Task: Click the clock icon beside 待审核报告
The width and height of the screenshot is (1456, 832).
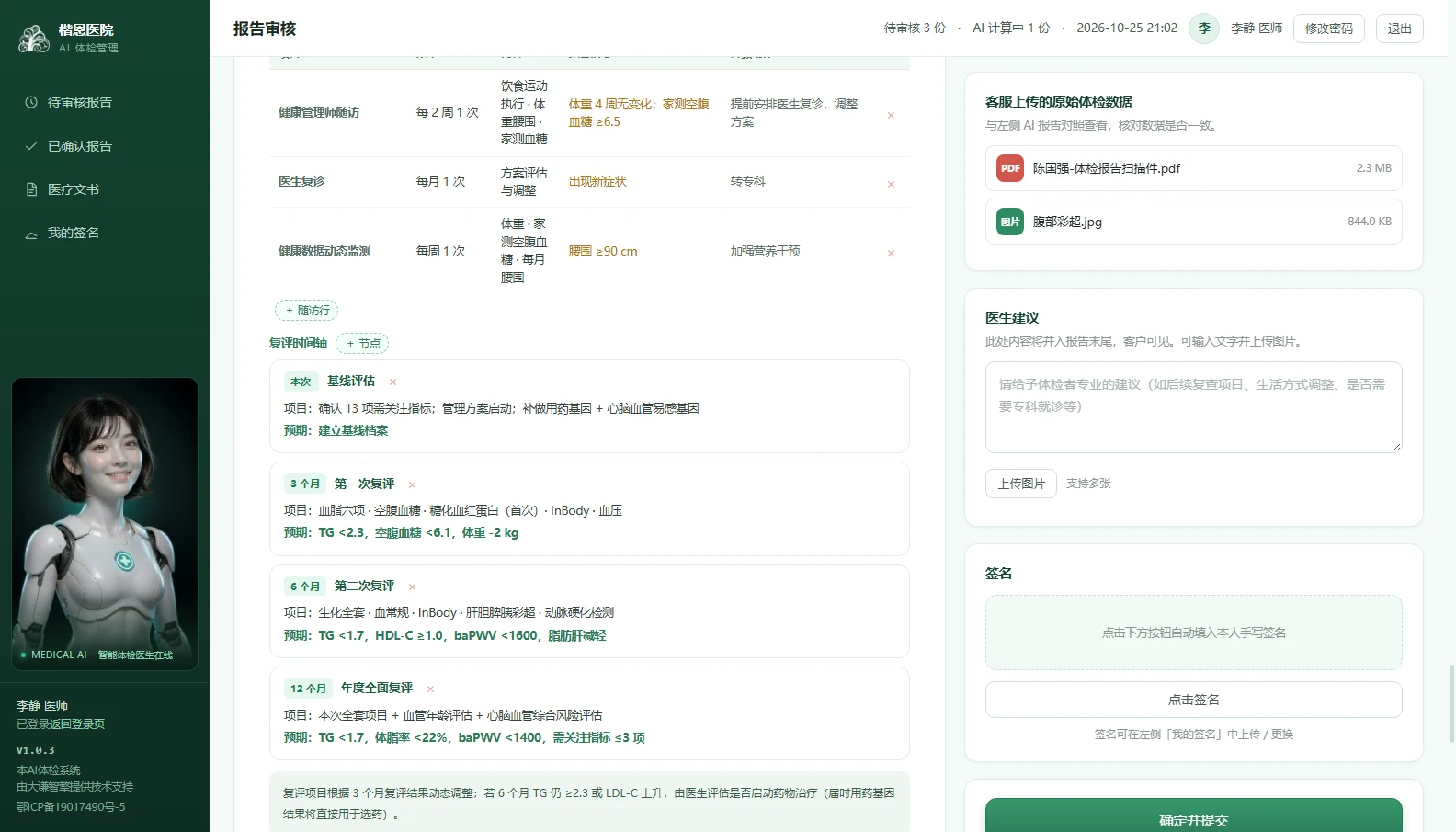Action: point(31,102)
